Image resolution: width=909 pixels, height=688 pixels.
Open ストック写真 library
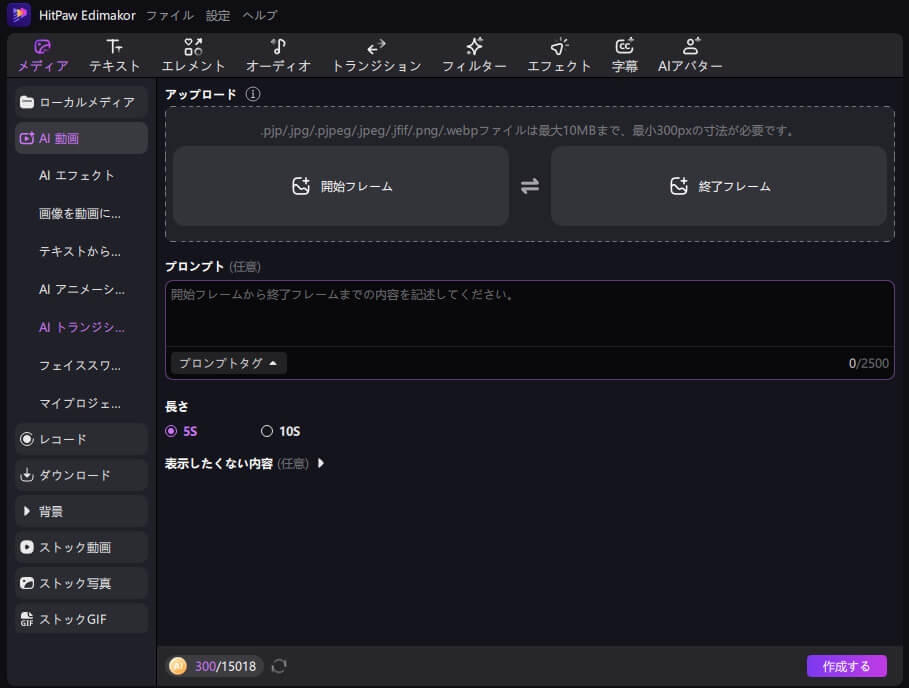pos(81,583)
